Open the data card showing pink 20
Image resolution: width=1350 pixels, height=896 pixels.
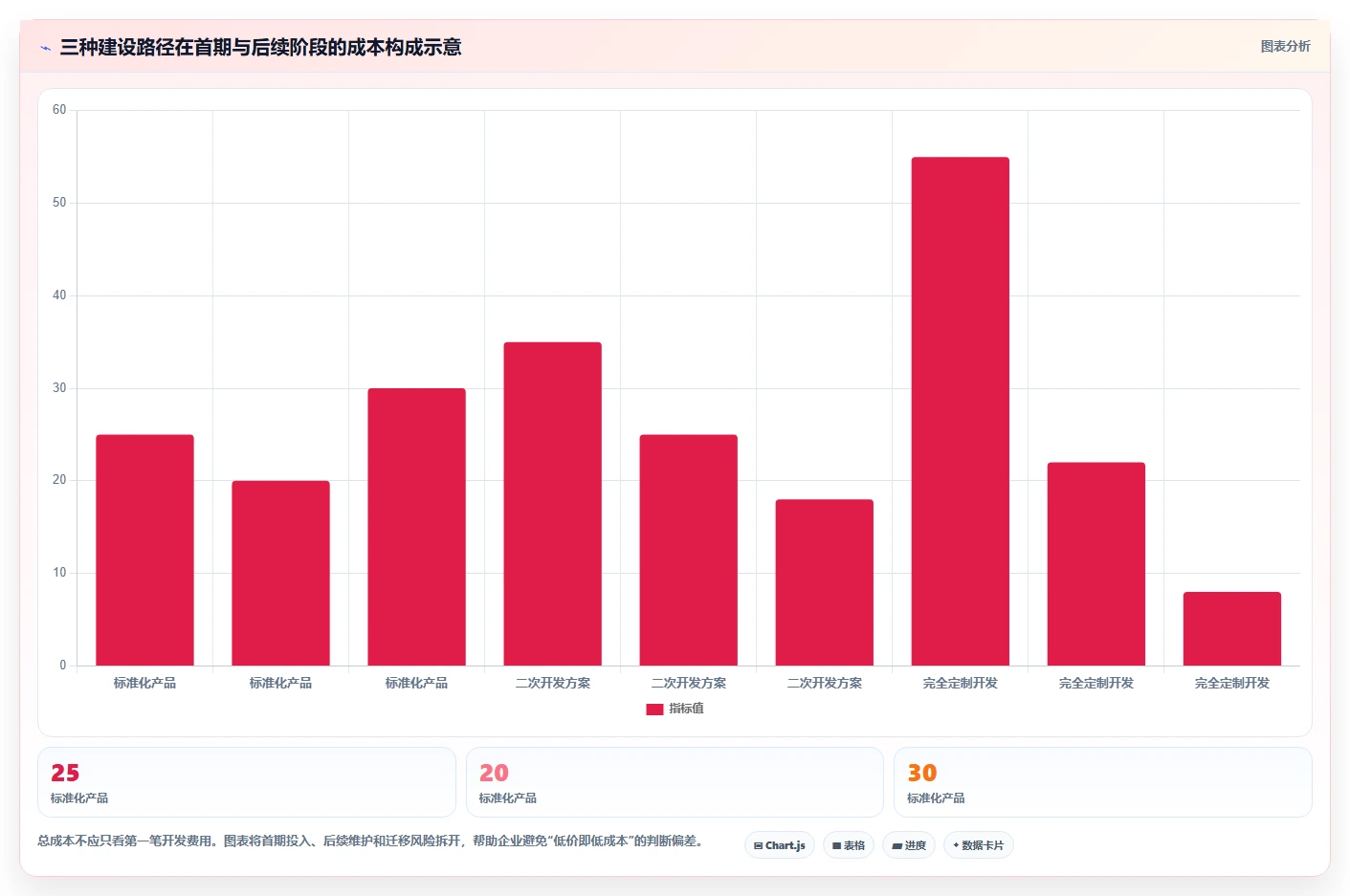click(x=675, y=782)
